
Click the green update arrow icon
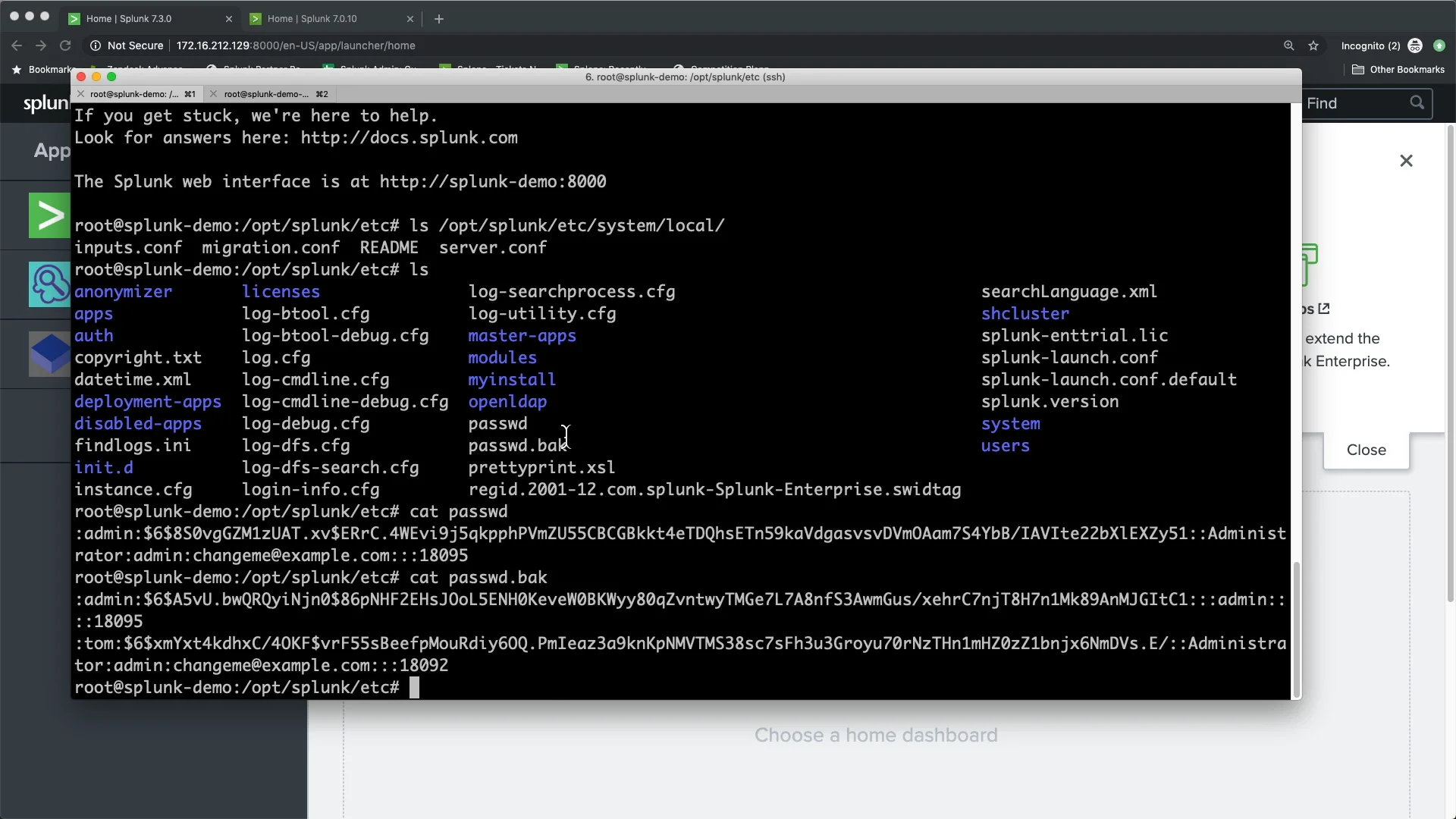point(1439,45)
